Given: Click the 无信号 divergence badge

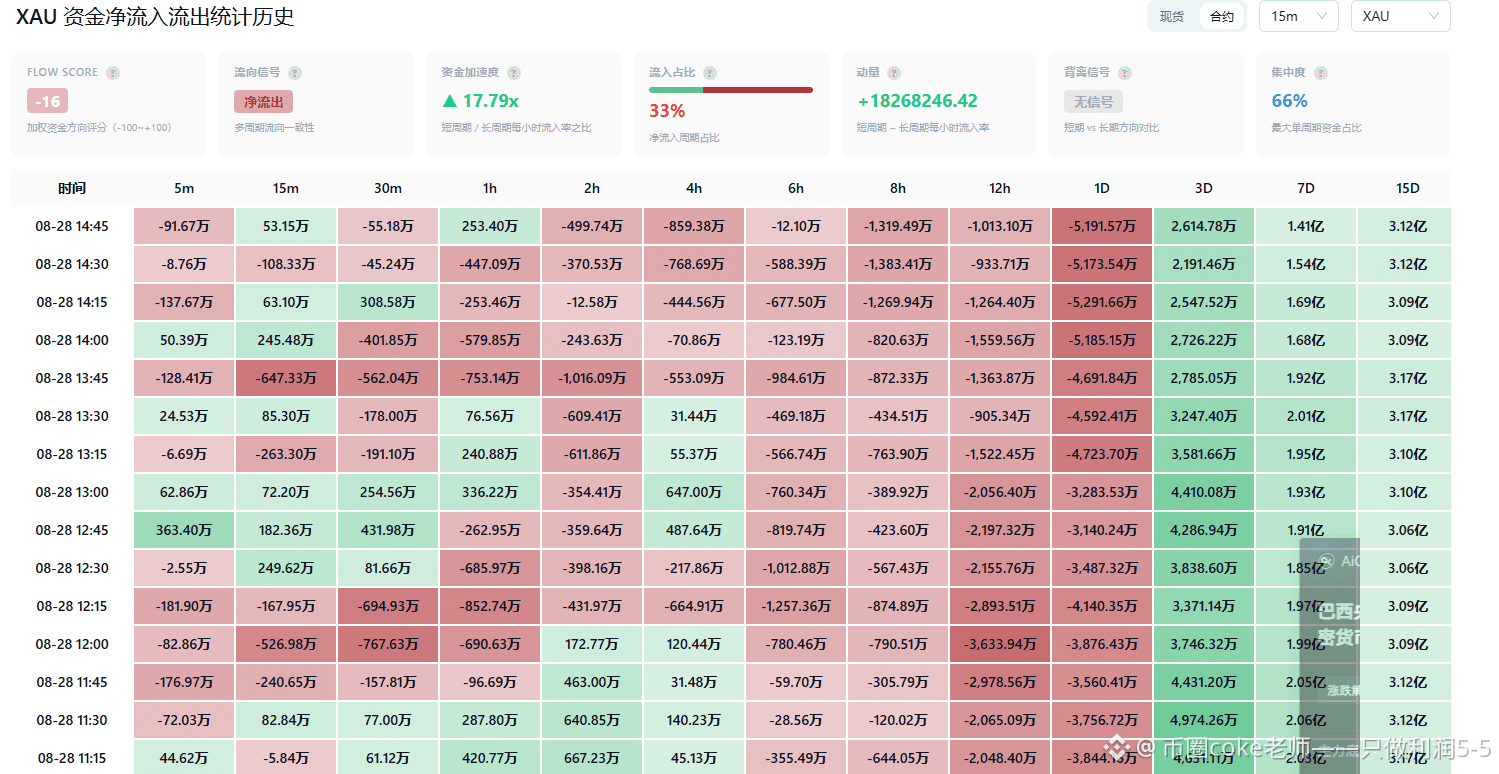Looking at the screenshot, I should (1093, 101).
